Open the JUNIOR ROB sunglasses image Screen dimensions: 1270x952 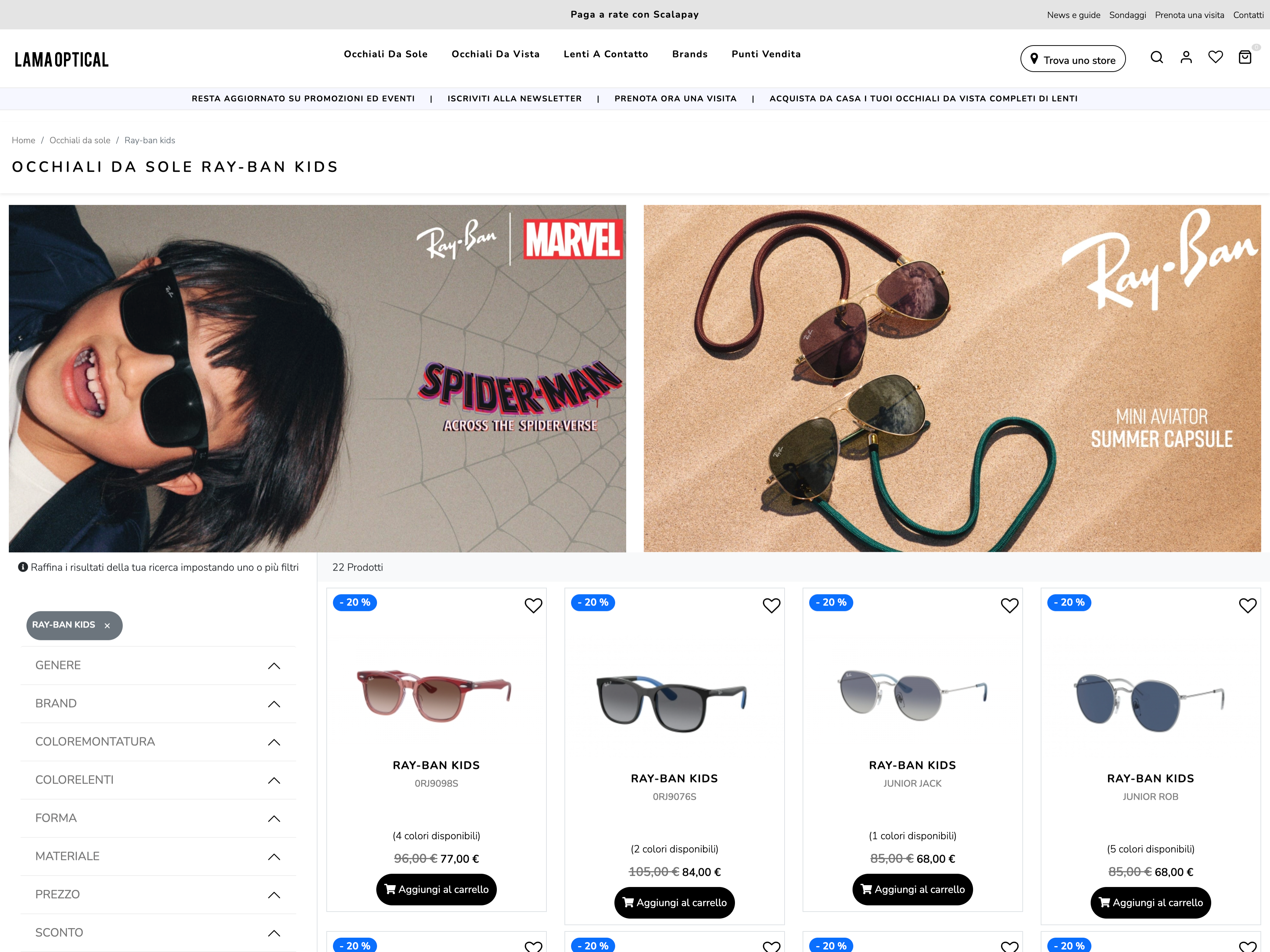point(1149,703)
